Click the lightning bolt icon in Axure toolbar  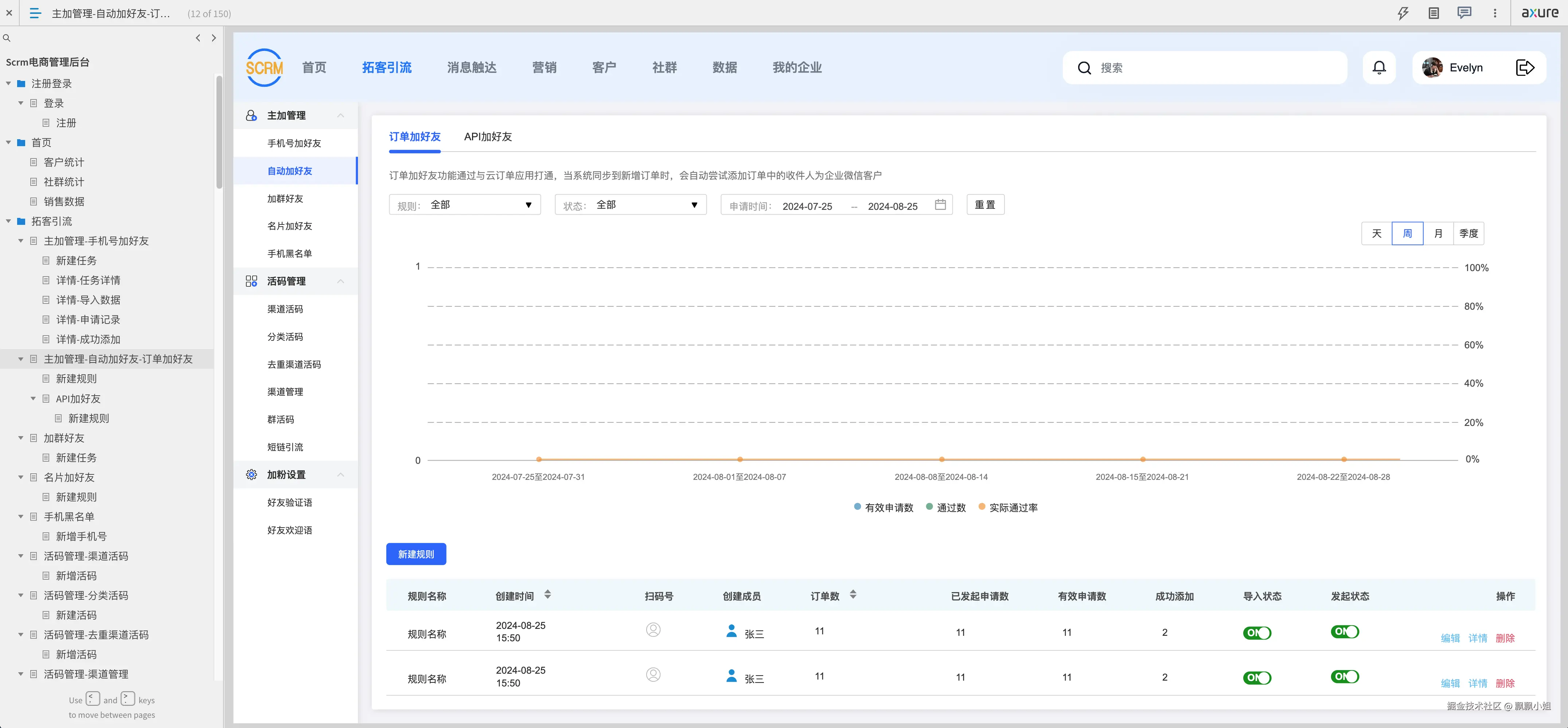coord(1403,13)
